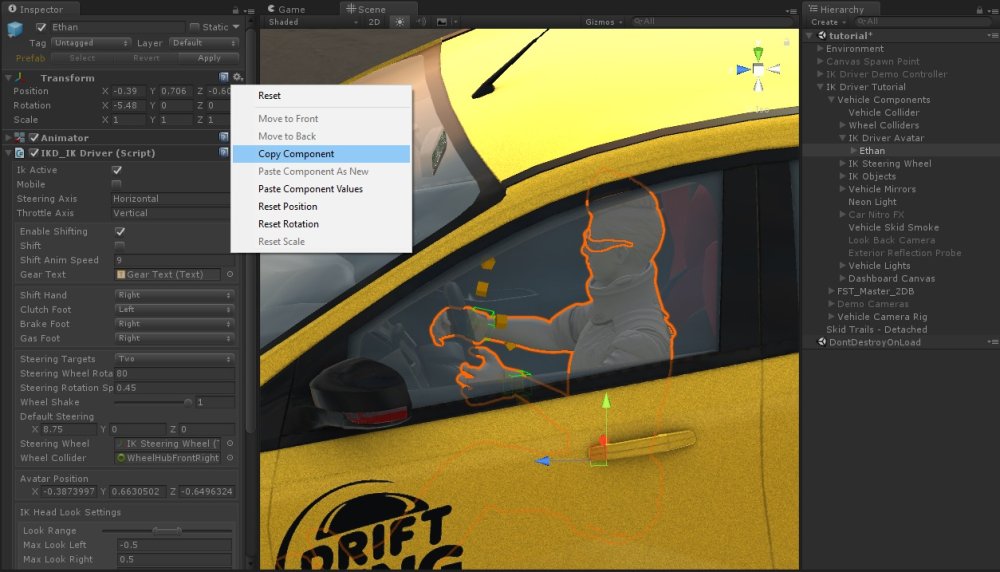Choose Copy Component from context menu

(321, 154)
